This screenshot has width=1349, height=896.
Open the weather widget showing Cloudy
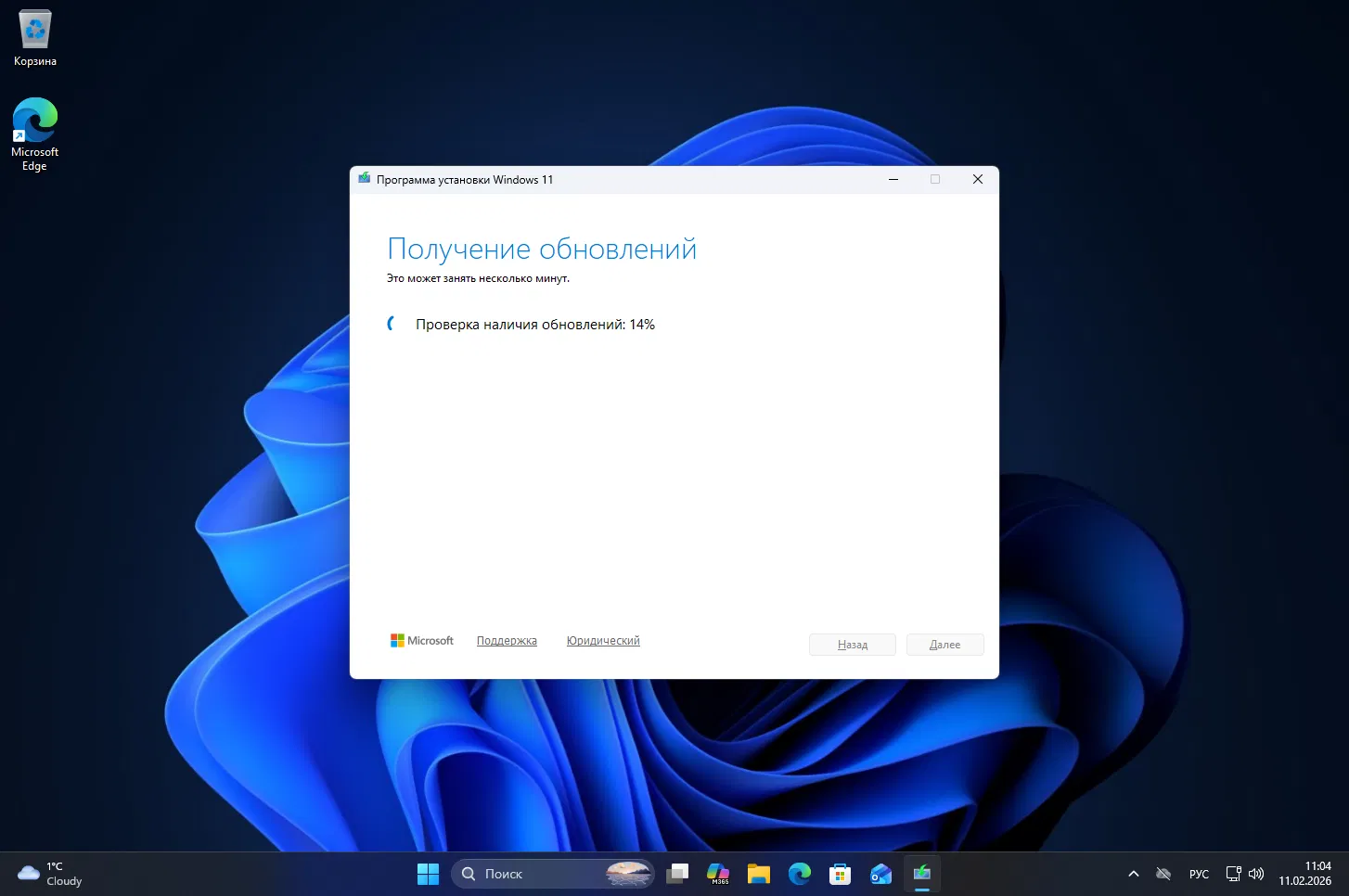click(51, 874)
